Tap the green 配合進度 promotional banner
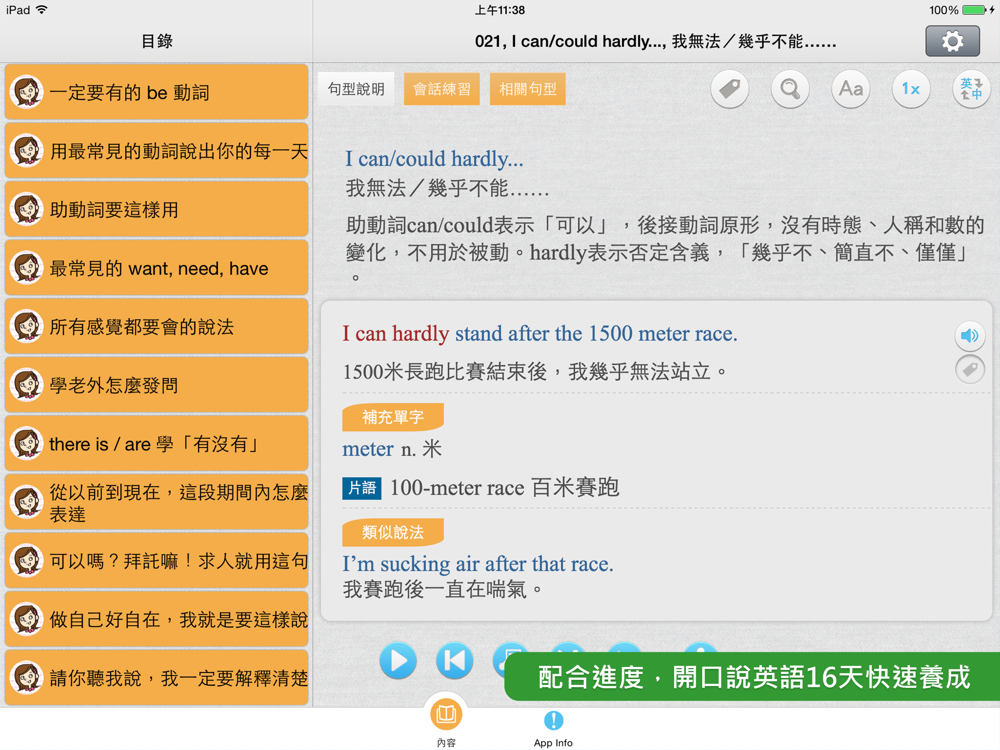1000x750 pixels. [x=753, y=677]
